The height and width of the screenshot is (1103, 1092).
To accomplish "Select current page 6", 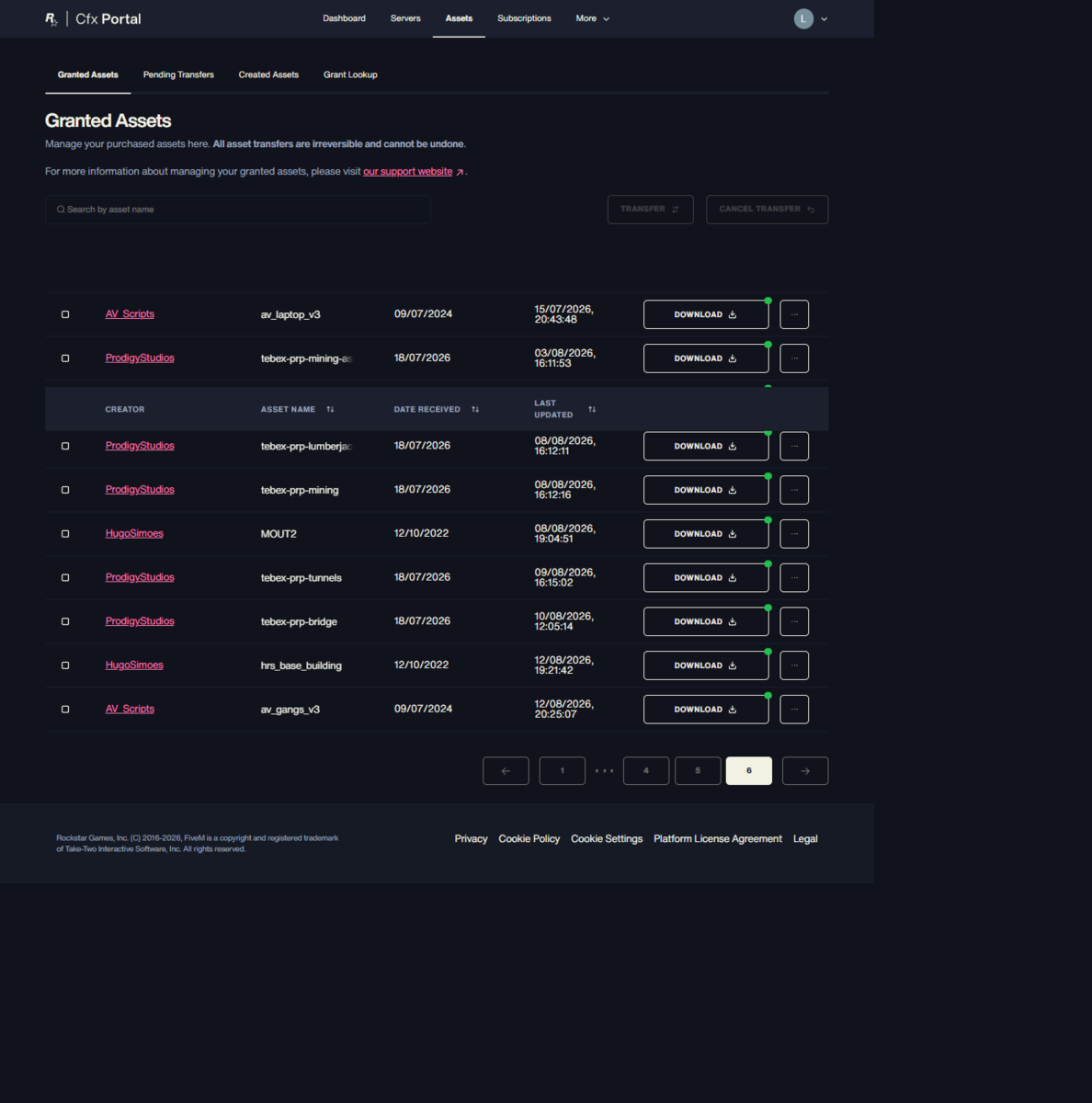I will 749,771.
